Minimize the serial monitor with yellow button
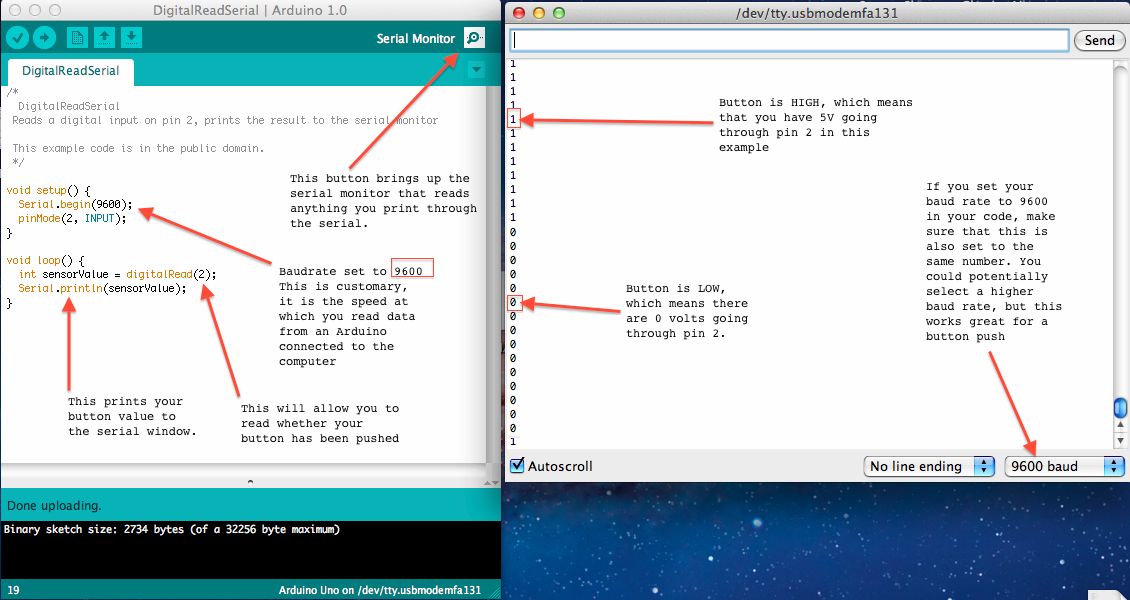This screenshot has height=600, width=1130. click(x=539, y=13)
